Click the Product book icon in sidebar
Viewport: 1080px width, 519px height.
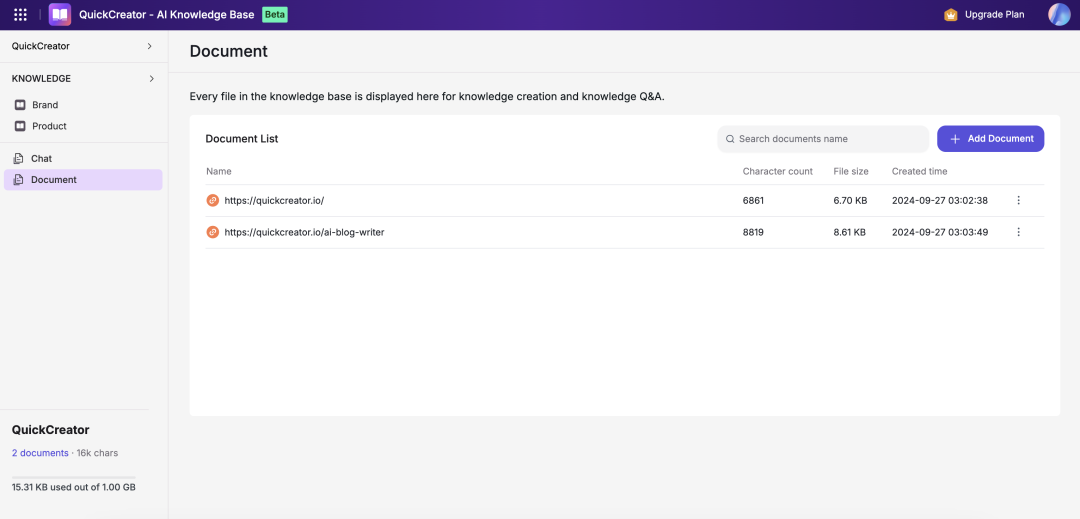[20, 126]
